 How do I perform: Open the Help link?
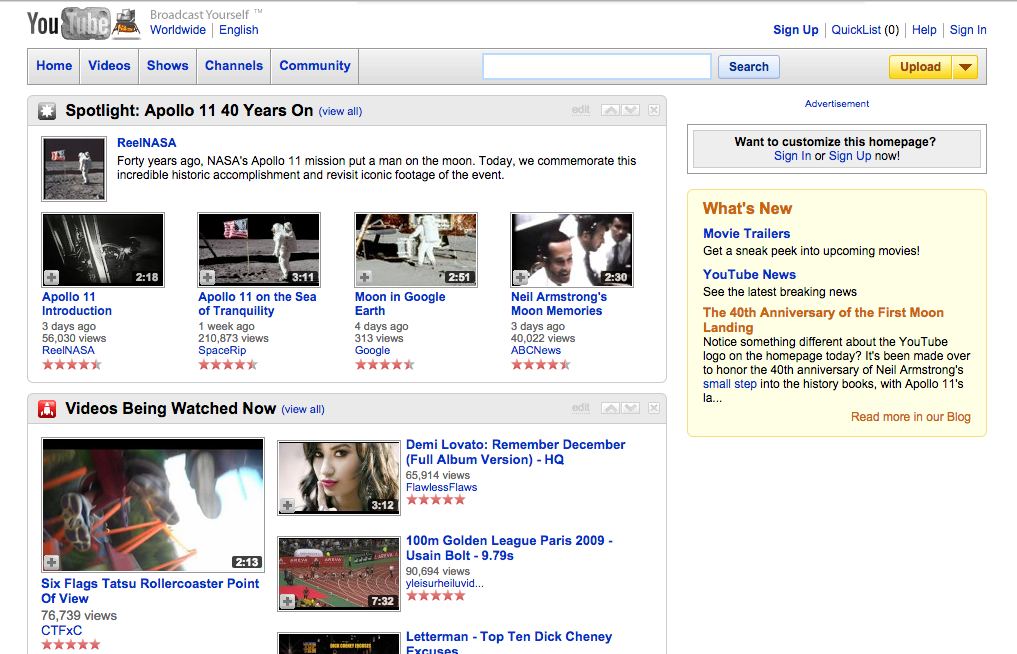coord(924,30)
